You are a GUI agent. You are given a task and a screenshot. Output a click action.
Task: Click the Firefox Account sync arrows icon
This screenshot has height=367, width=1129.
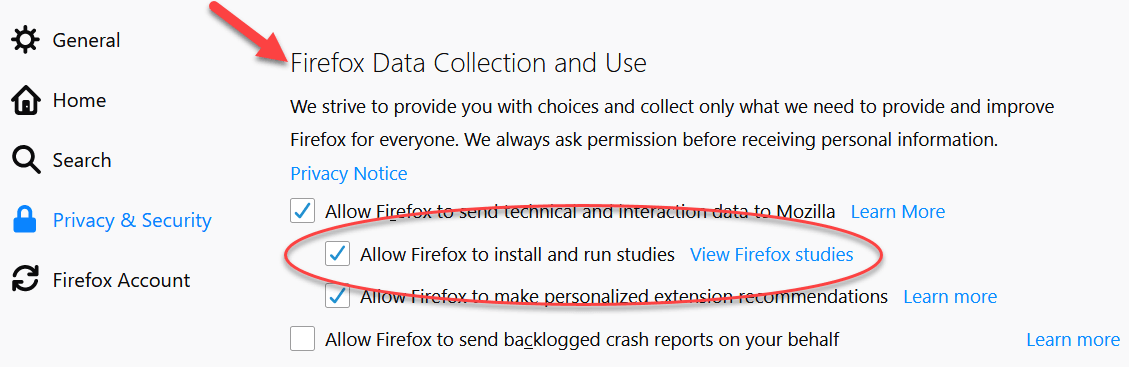click(26, 280)
